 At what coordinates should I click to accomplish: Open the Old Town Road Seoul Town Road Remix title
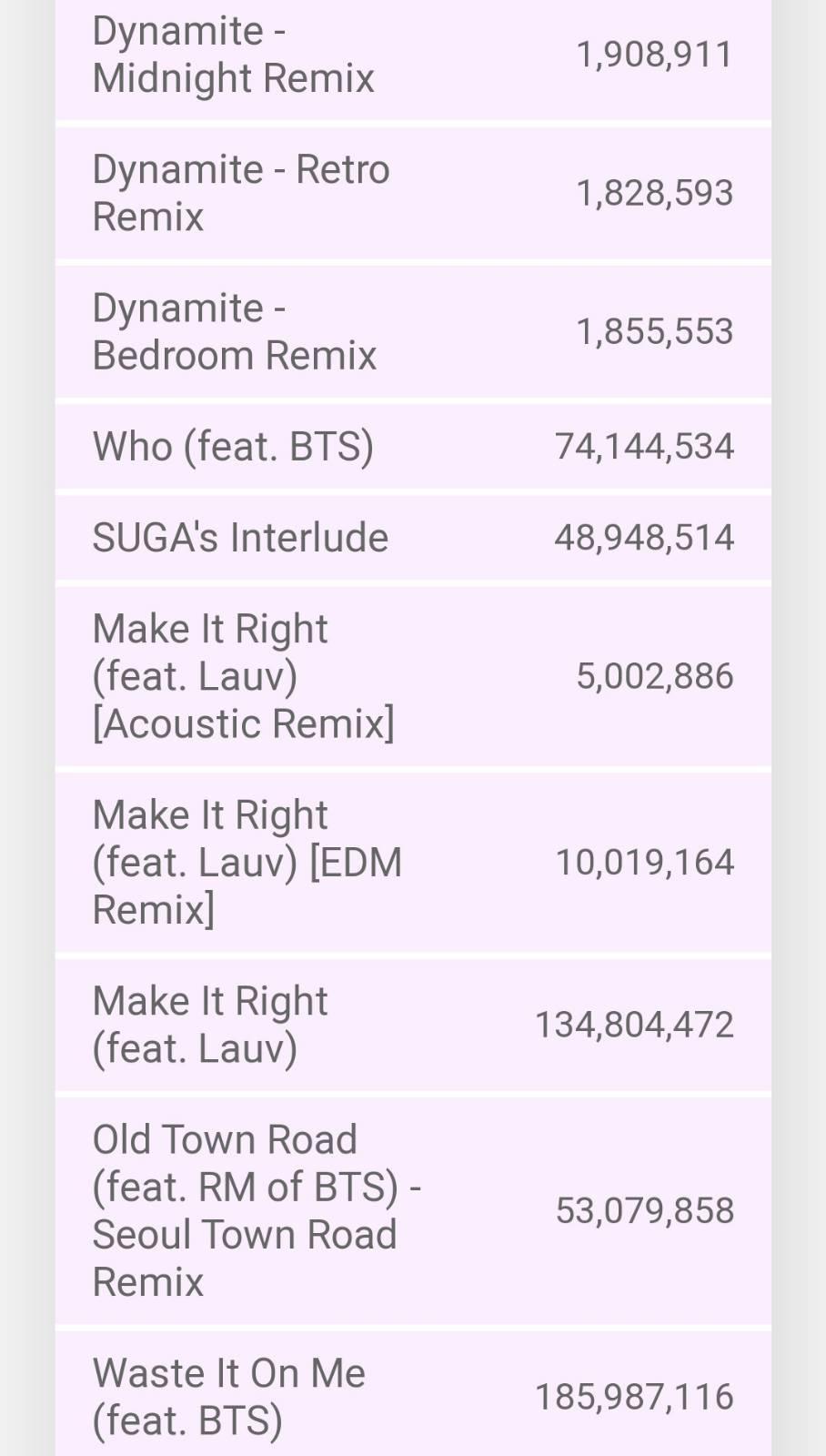[x=256, y=1210]
